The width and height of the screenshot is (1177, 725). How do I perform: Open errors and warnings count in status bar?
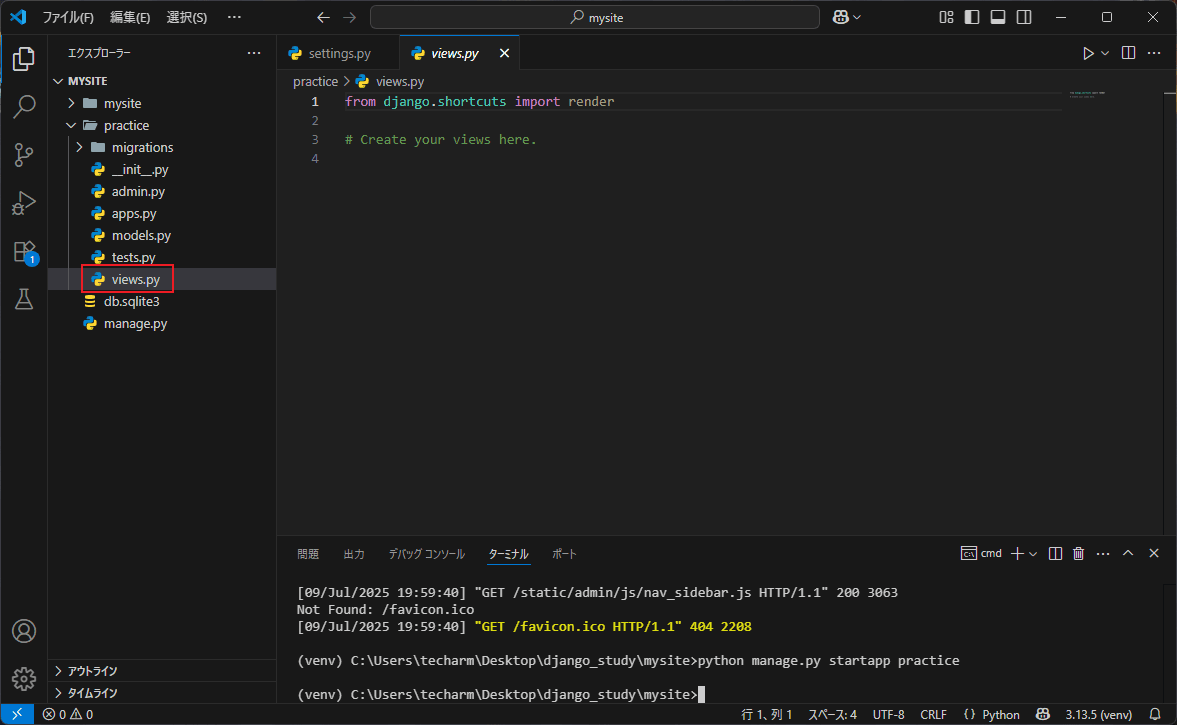[x=68, y=714]
